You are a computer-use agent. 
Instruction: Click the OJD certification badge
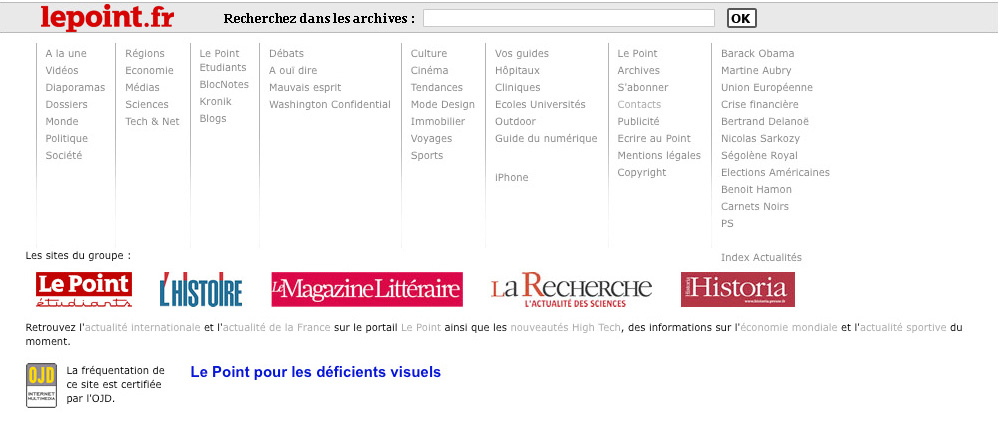coord(41,385)
